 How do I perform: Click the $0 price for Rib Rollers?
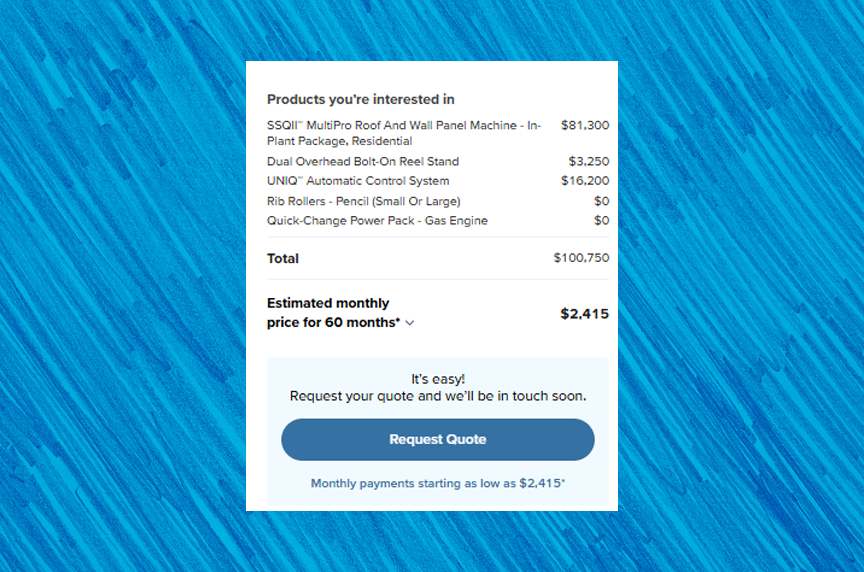coord(601,201)
